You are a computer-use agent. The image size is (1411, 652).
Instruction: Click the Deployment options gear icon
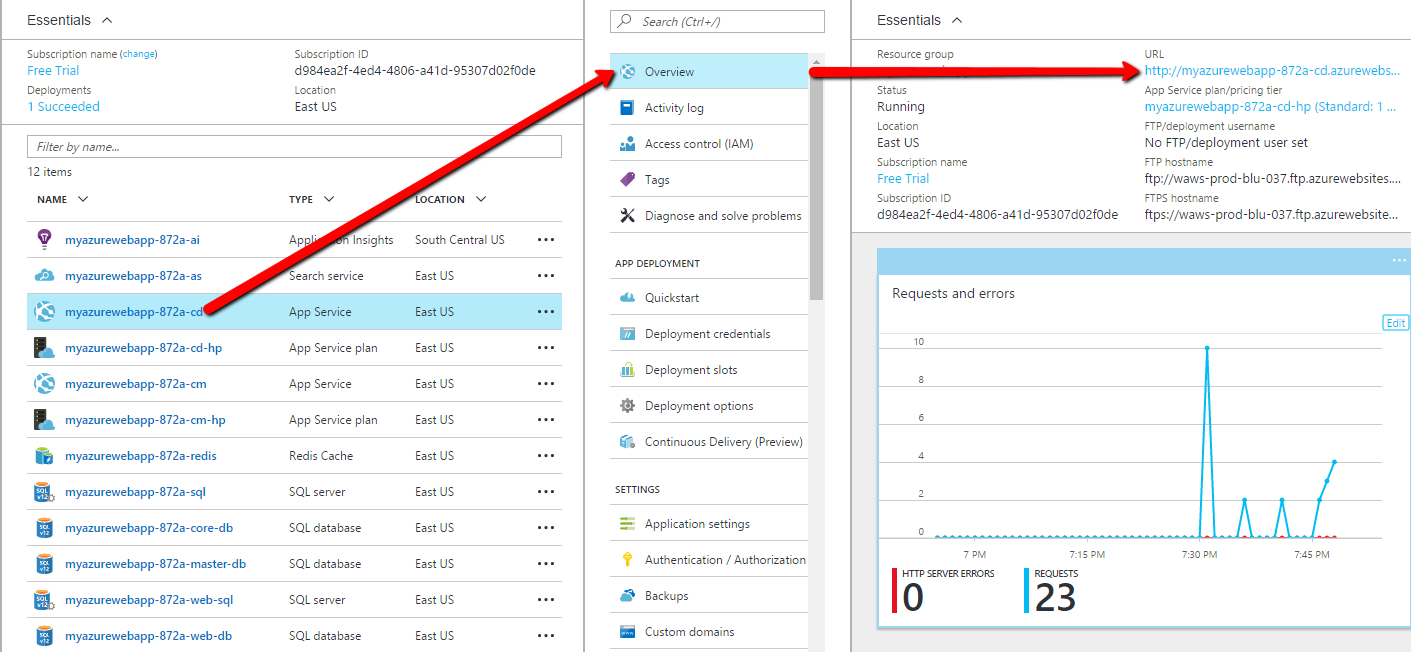[628, 406]
